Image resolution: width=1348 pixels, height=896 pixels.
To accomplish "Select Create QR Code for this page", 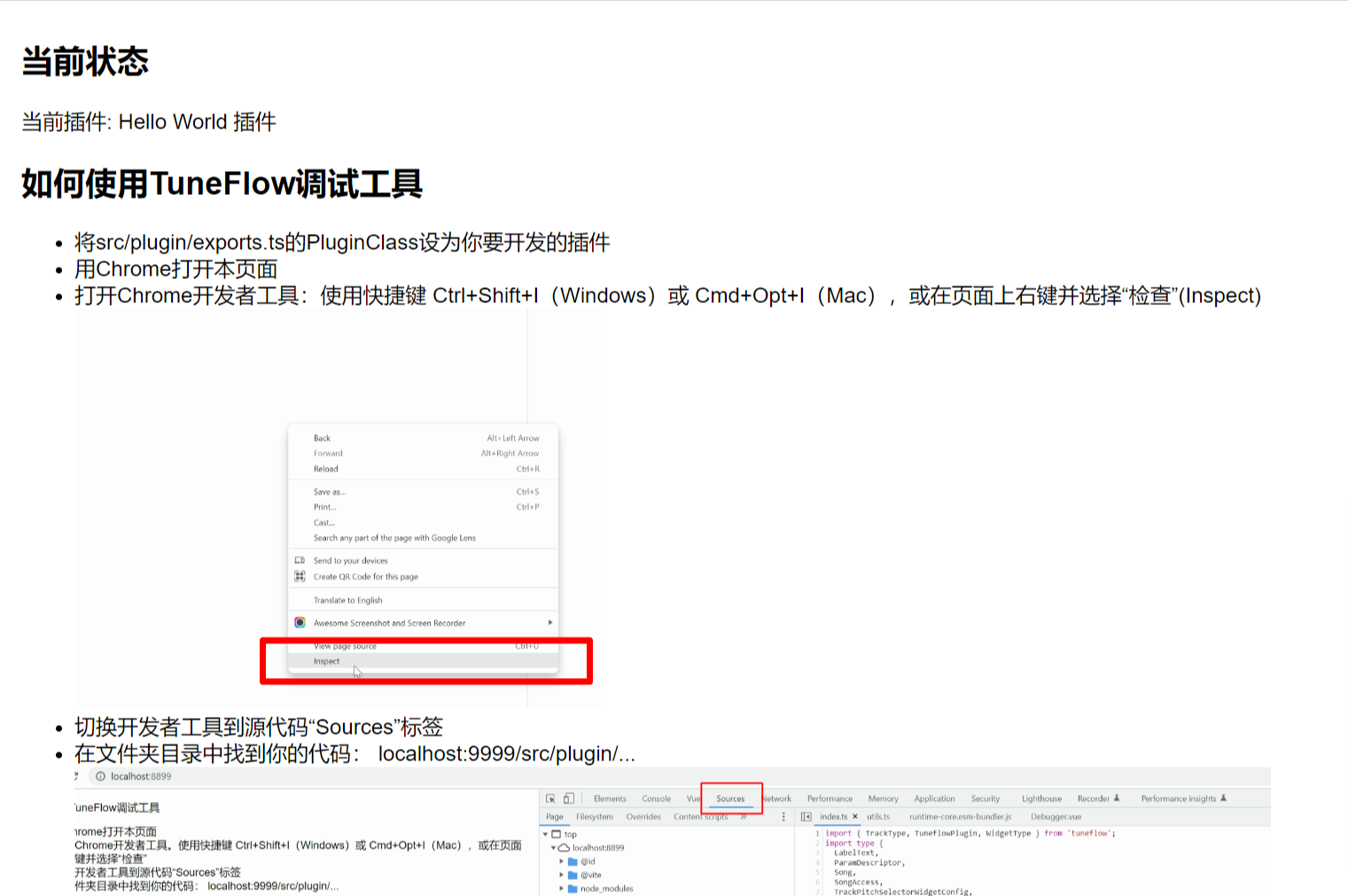I will tap(423, 576).
